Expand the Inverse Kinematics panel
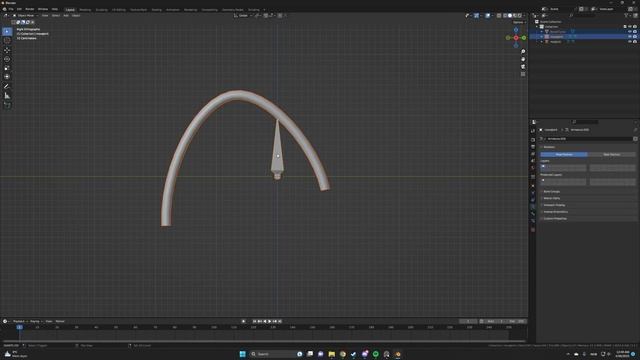The width and height of the screenshot is (640, 360). (x=556, y=212)
